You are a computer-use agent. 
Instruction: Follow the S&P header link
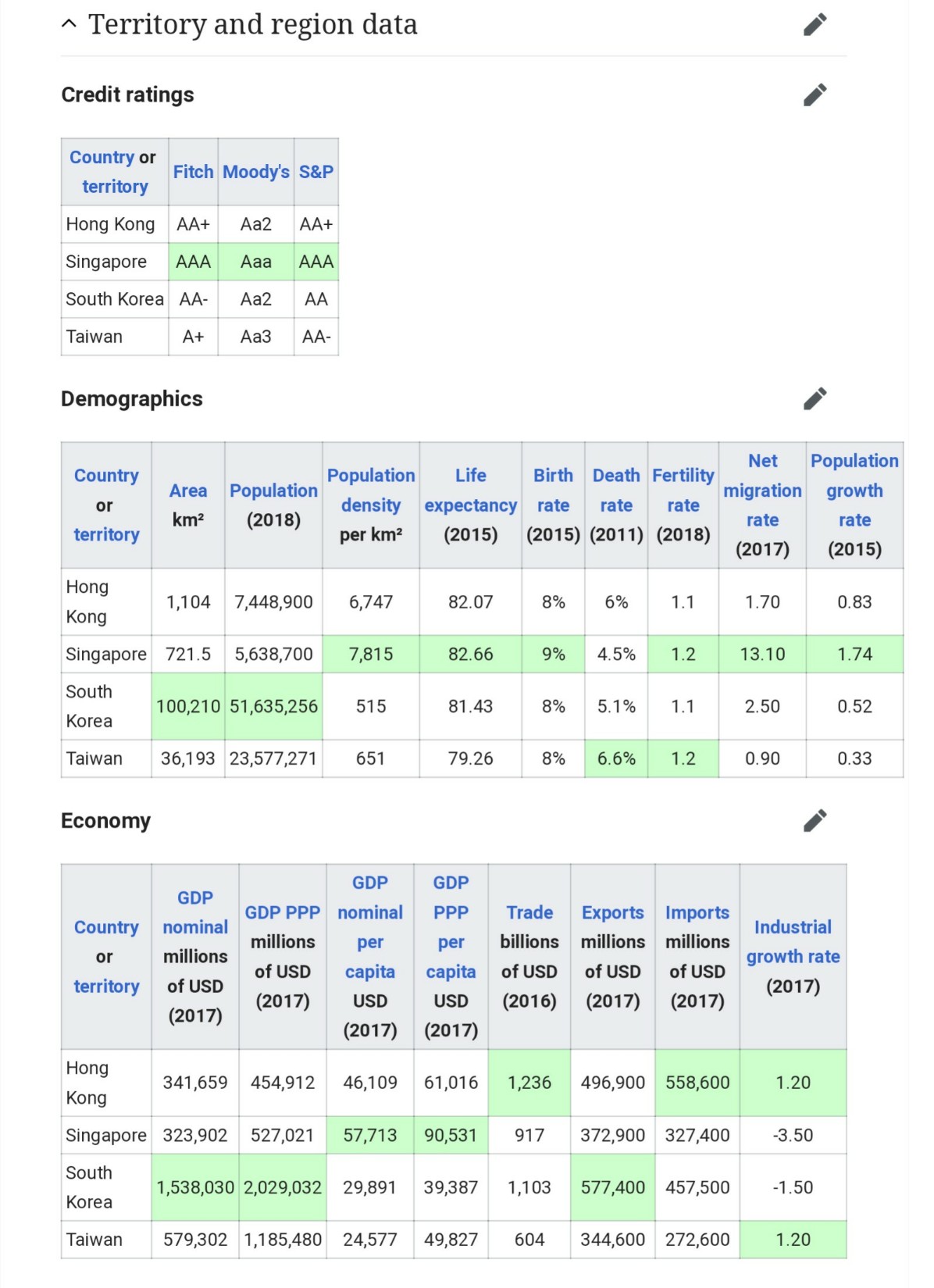(315, 172)
